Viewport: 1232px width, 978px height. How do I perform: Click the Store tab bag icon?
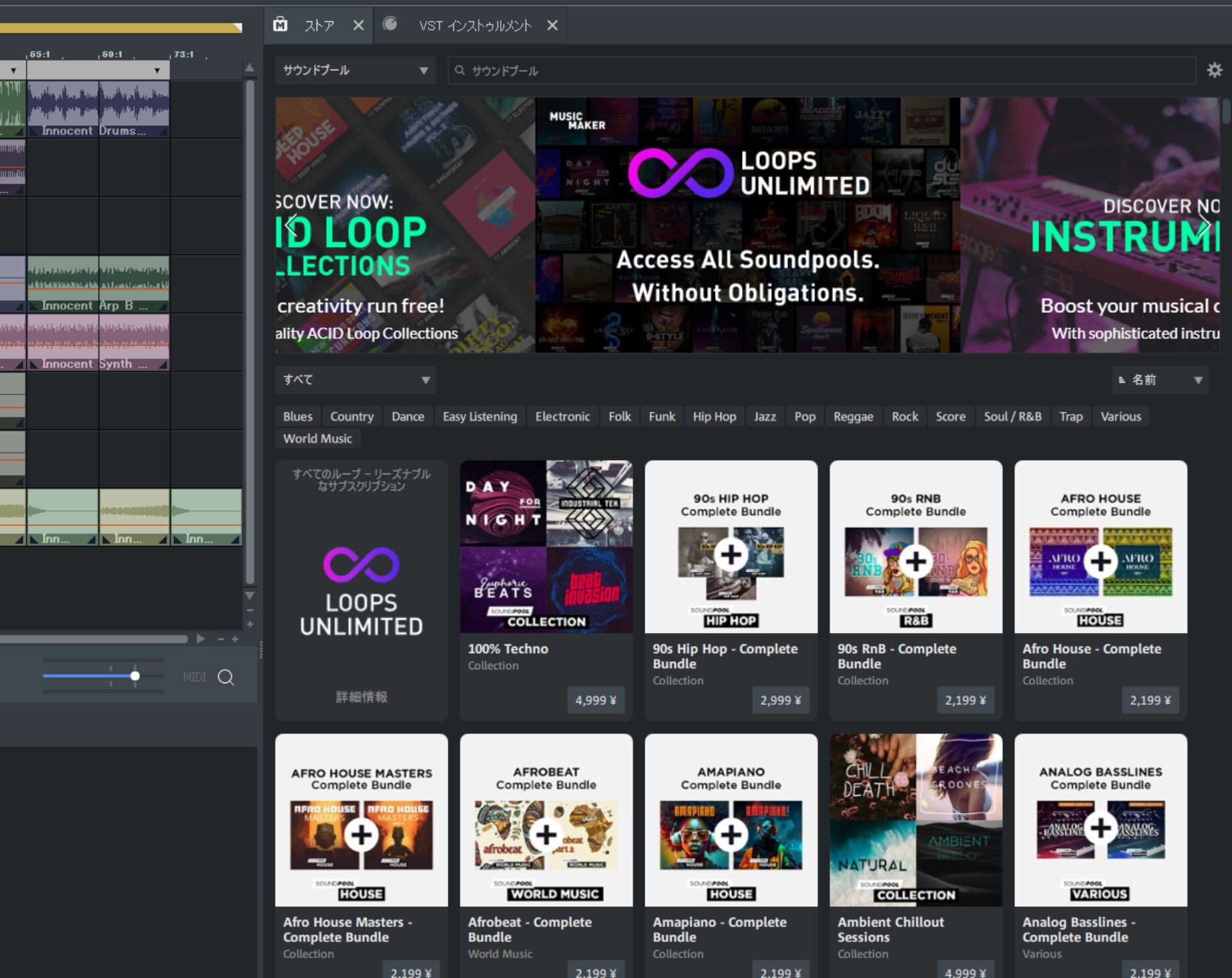[281, 25]
